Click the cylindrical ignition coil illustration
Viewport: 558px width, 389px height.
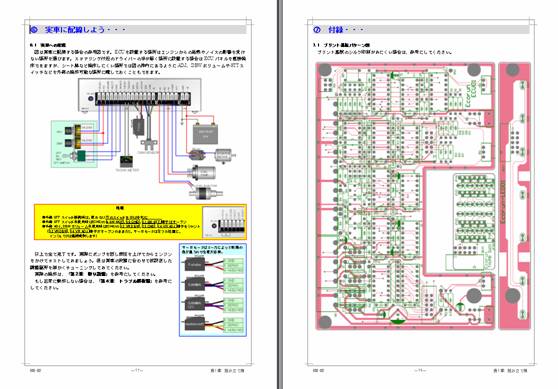[x=203, y=173]
